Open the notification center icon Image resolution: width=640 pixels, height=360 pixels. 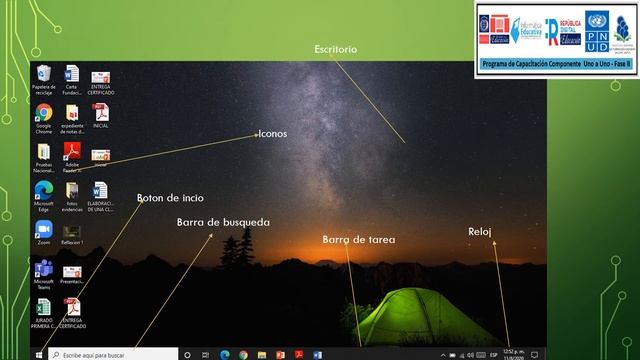[x=534, y=355]
